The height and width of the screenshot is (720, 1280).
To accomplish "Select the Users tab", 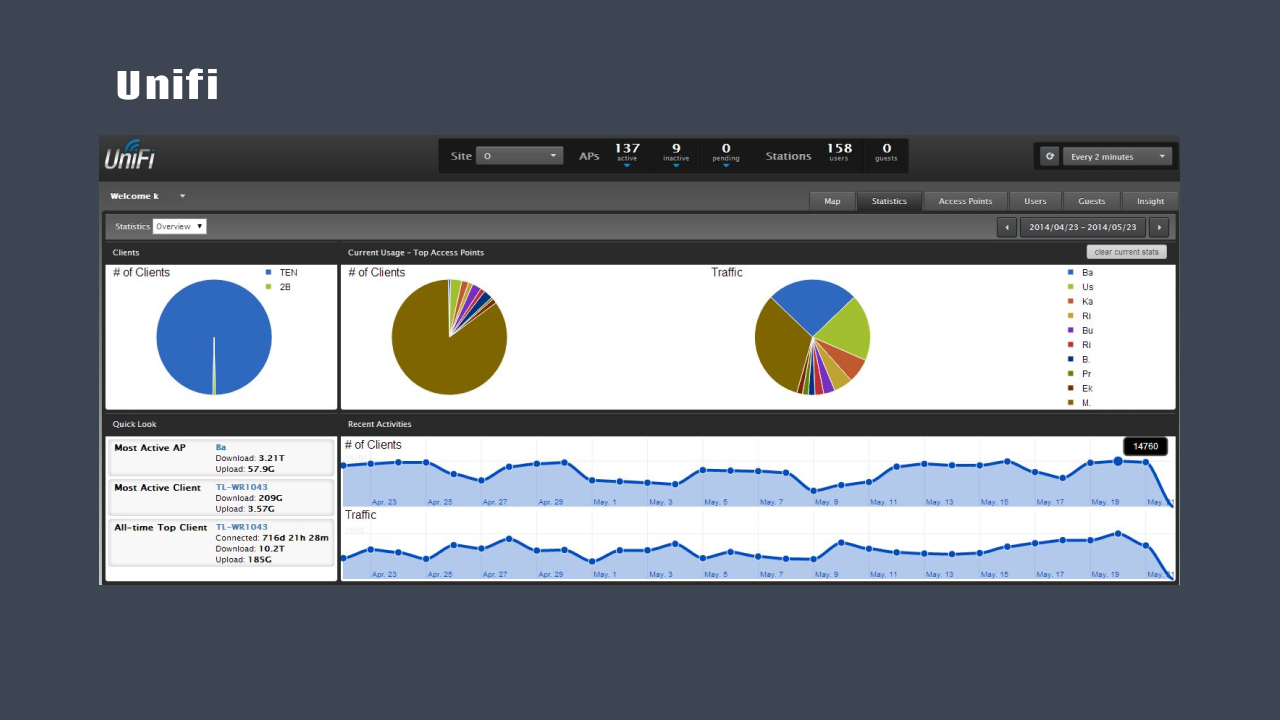I will (1034, 201).
